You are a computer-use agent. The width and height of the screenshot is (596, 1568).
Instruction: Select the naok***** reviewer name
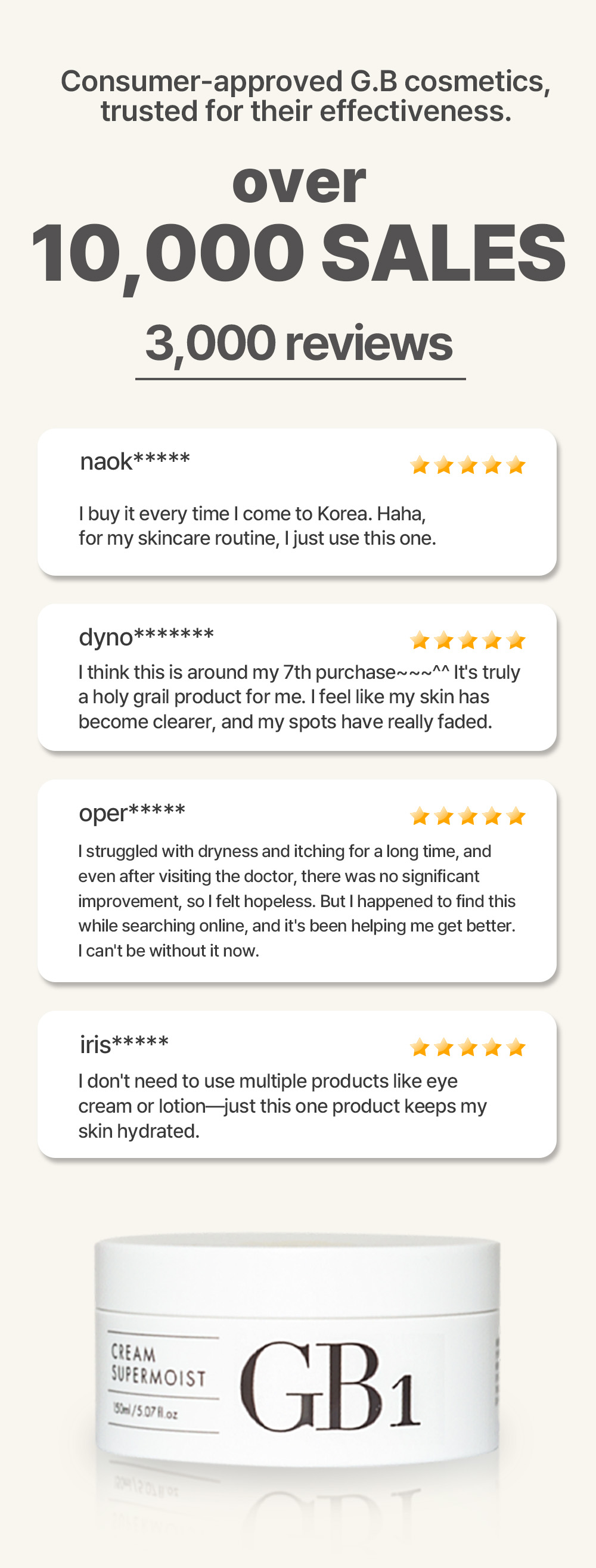[x=135, y=461]
